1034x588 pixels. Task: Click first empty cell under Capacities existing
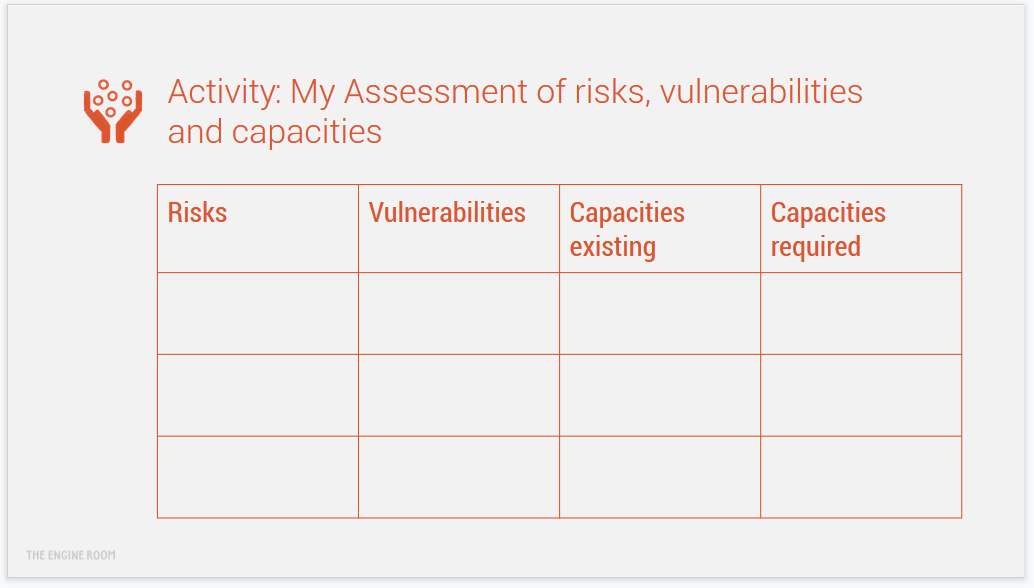660,313
